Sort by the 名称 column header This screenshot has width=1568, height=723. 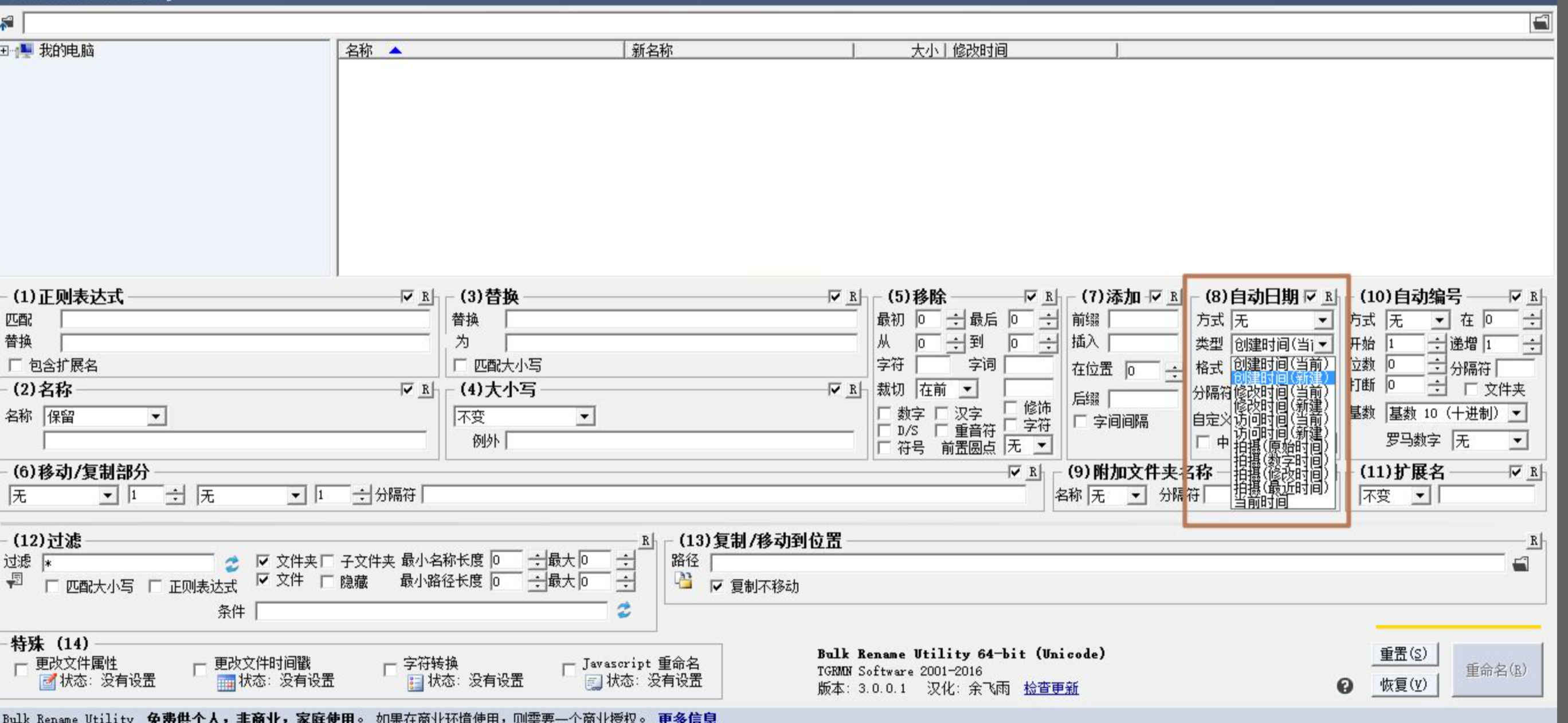(x=359, y=50)
